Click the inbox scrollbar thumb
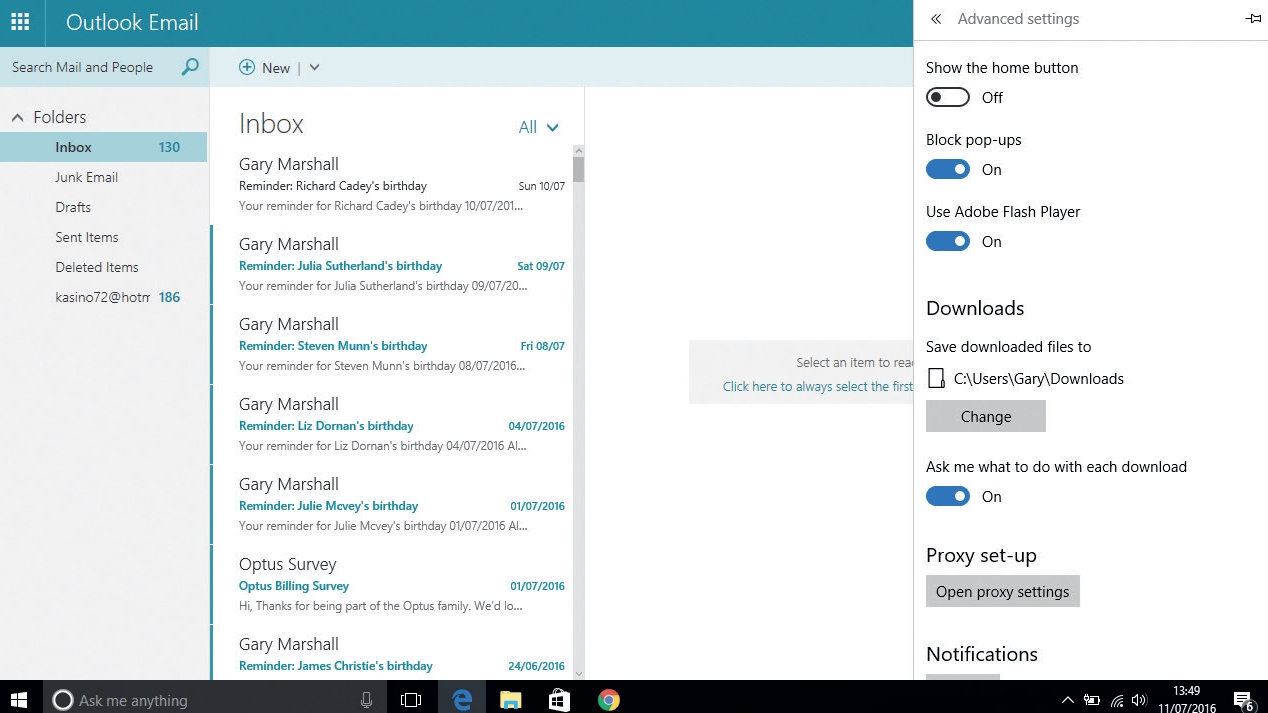Viewport: 1268px width, 713px height. click(578, 169)
